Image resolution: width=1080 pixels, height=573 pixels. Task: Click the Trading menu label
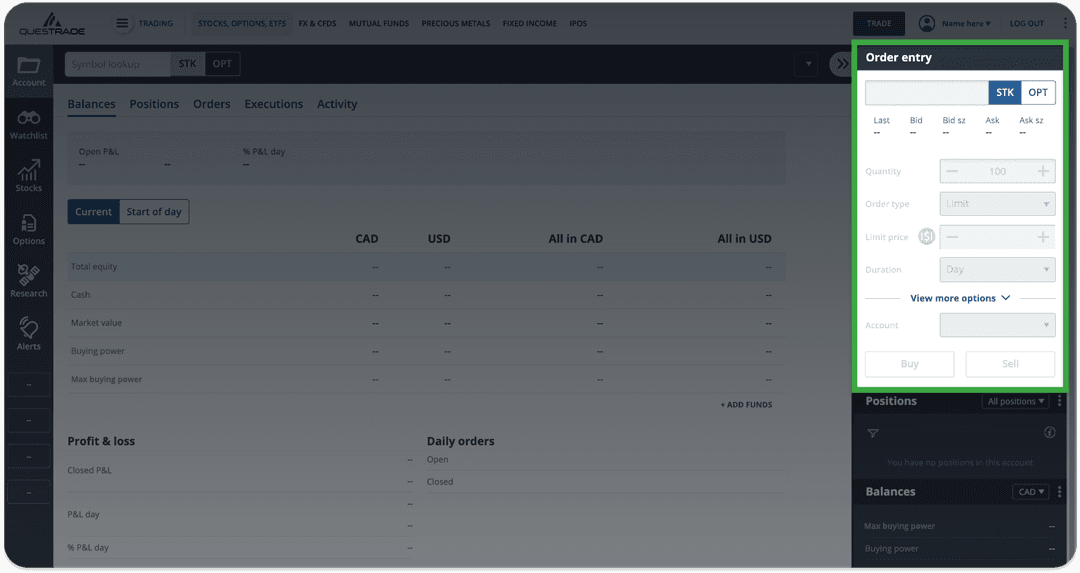(156, 23)
